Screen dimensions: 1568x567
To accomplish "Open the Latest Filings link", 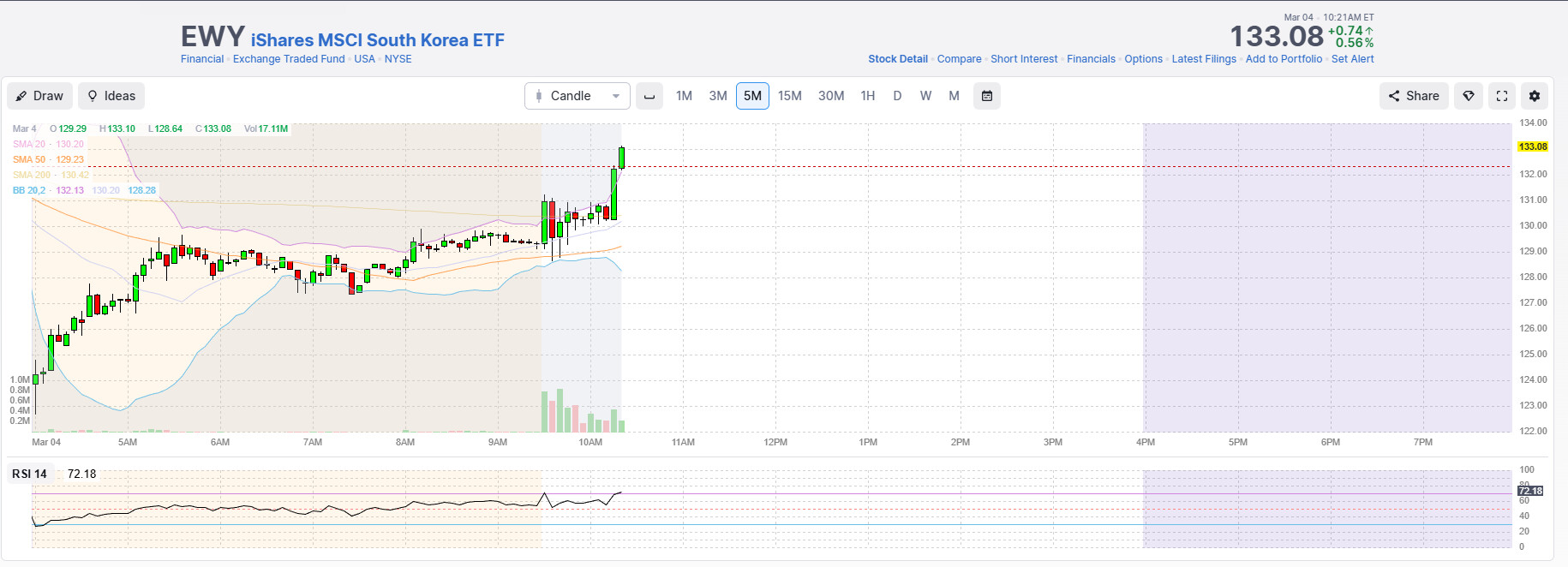I will (1204, 59).
